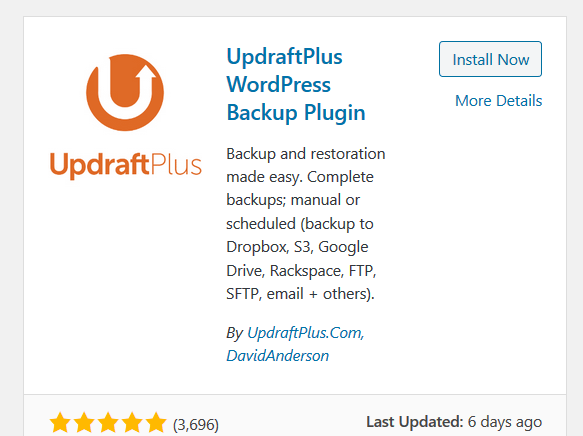The width and height of the screenshot is (583, 436).
Task: Click the plugin description paragraph
Action: point(306,224)
